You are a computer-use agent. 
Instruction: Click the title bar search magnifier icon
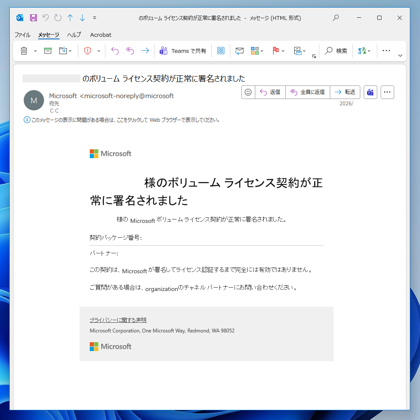[336, 17]
